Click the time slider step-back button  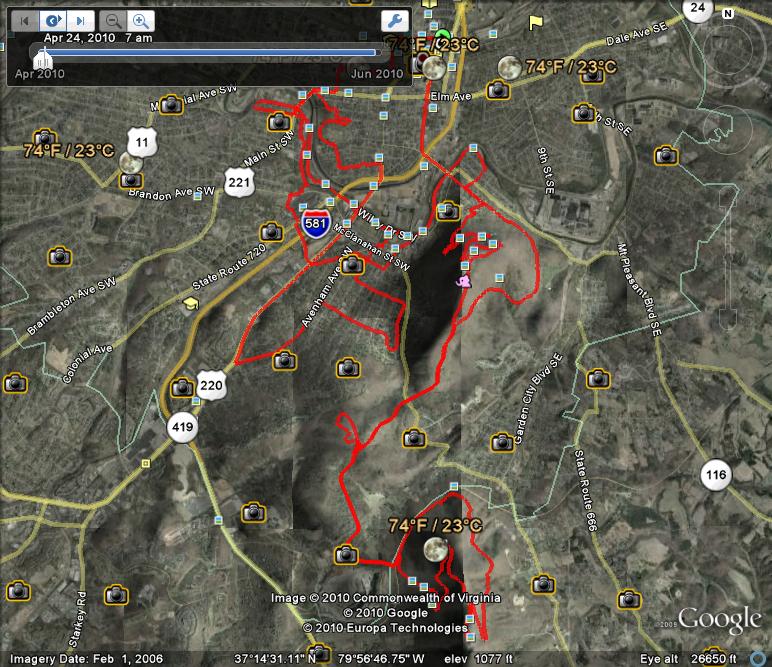point(21,20)
